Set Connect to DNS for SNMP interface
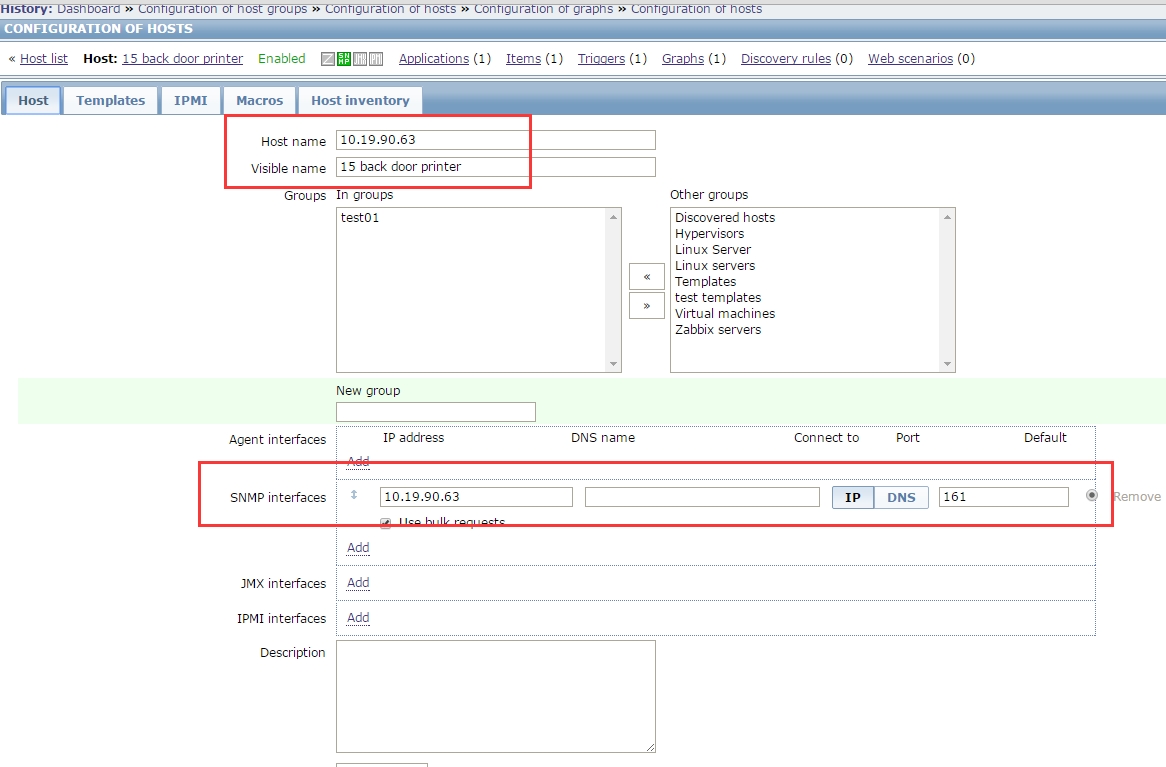 point(901,497)
